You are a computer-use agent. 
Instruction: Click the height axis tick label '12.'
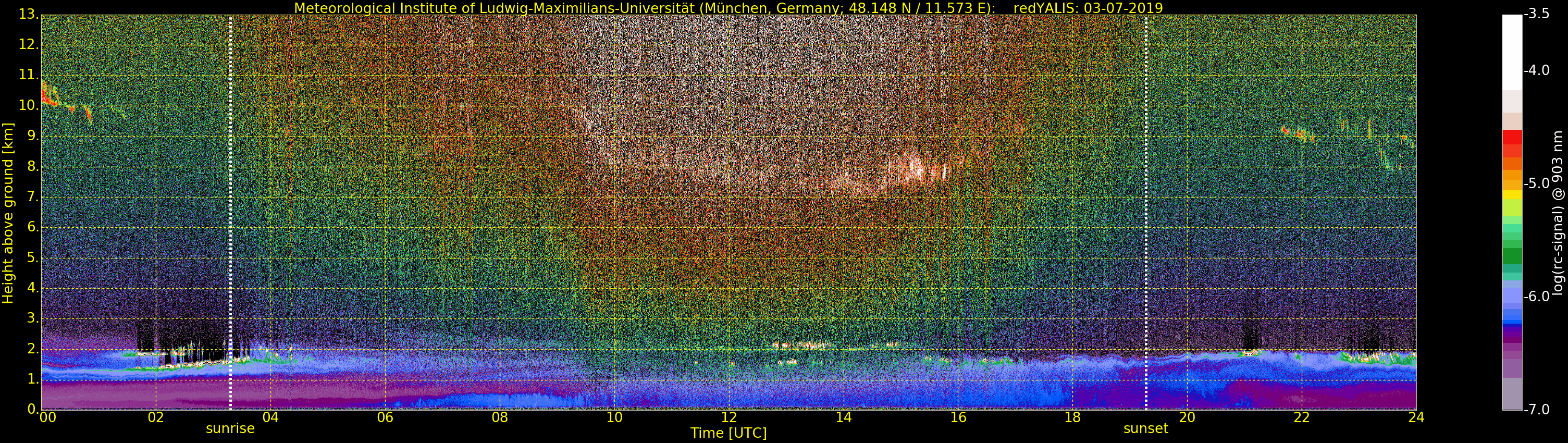click(x=29, y=44)
